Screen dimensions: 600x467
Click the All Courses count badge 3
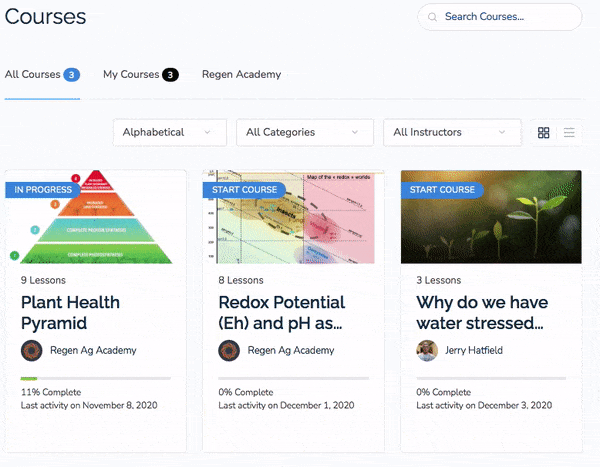click(x=72, y=75)
